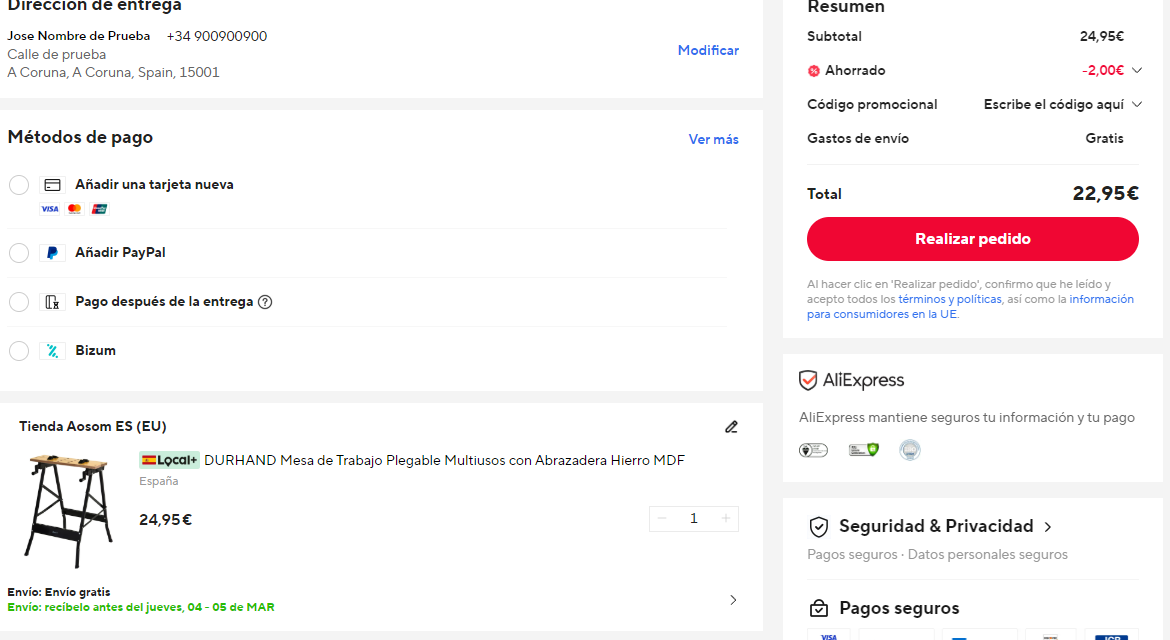Click the Bizum logo icon
The width and height of the screenshot is (1170, 640).
point(52,351)
